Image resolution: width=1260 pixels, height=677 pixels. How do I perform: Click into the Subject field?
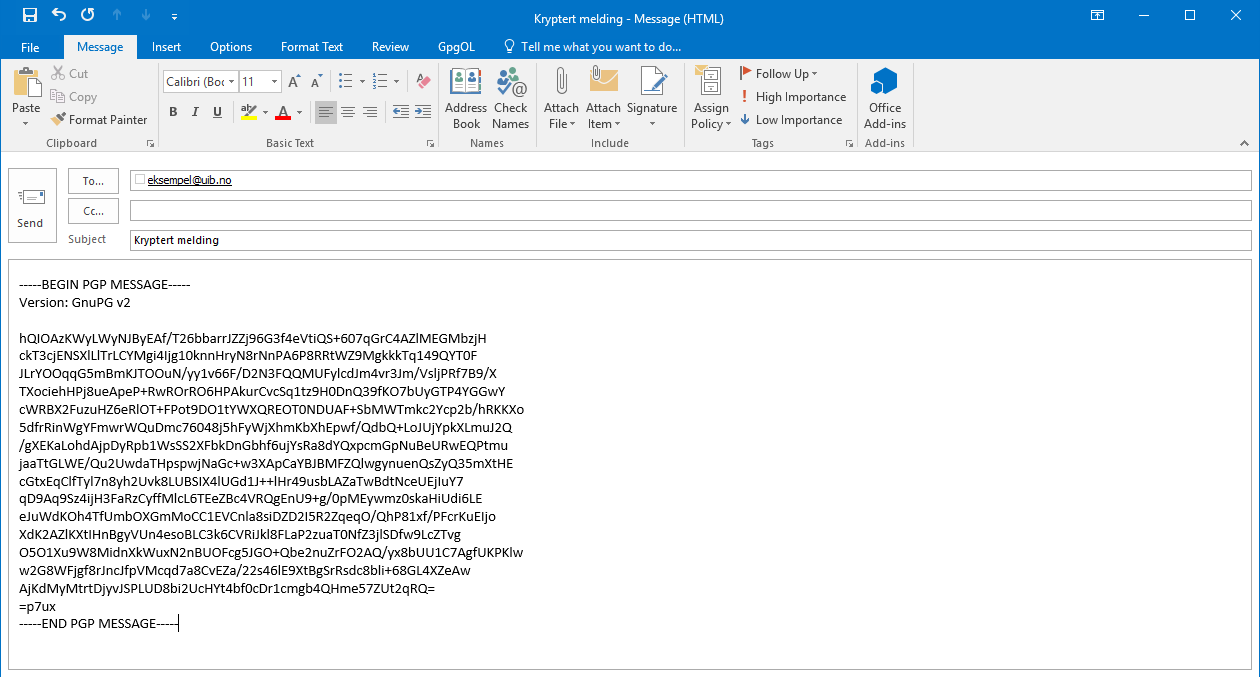(x=690, y=241)
